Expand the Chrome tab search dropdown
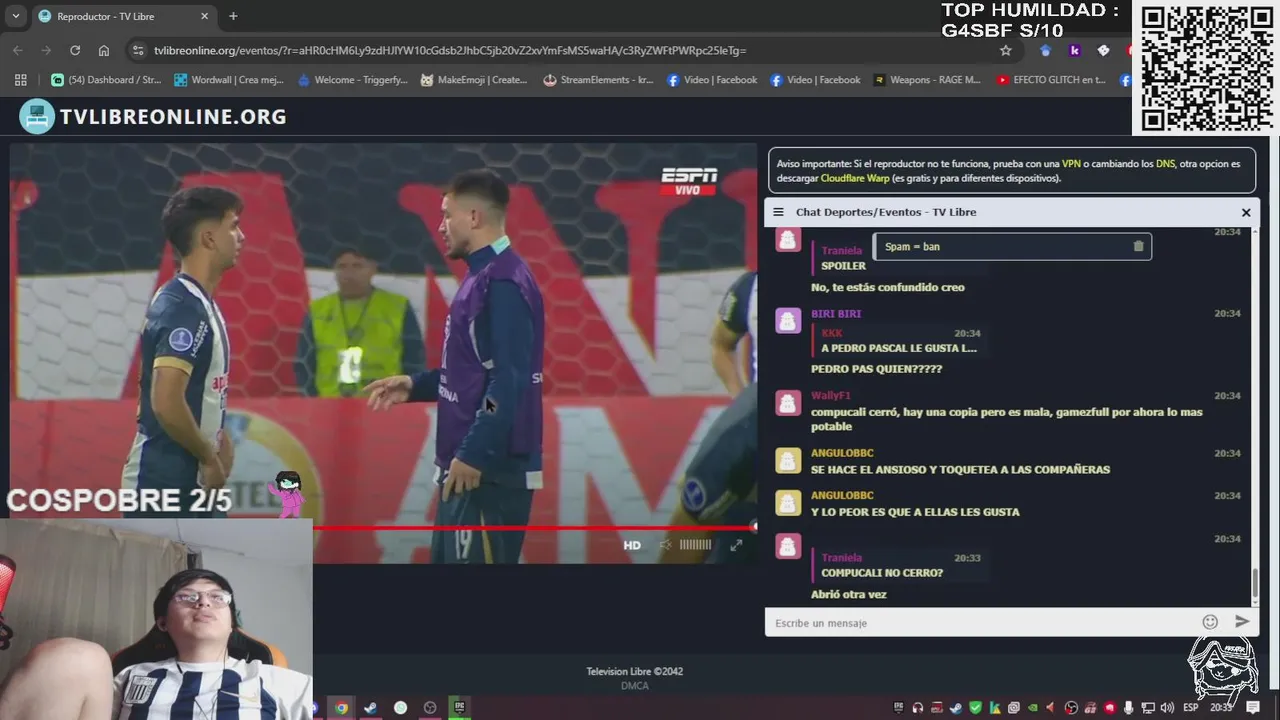 coord(15,16)
